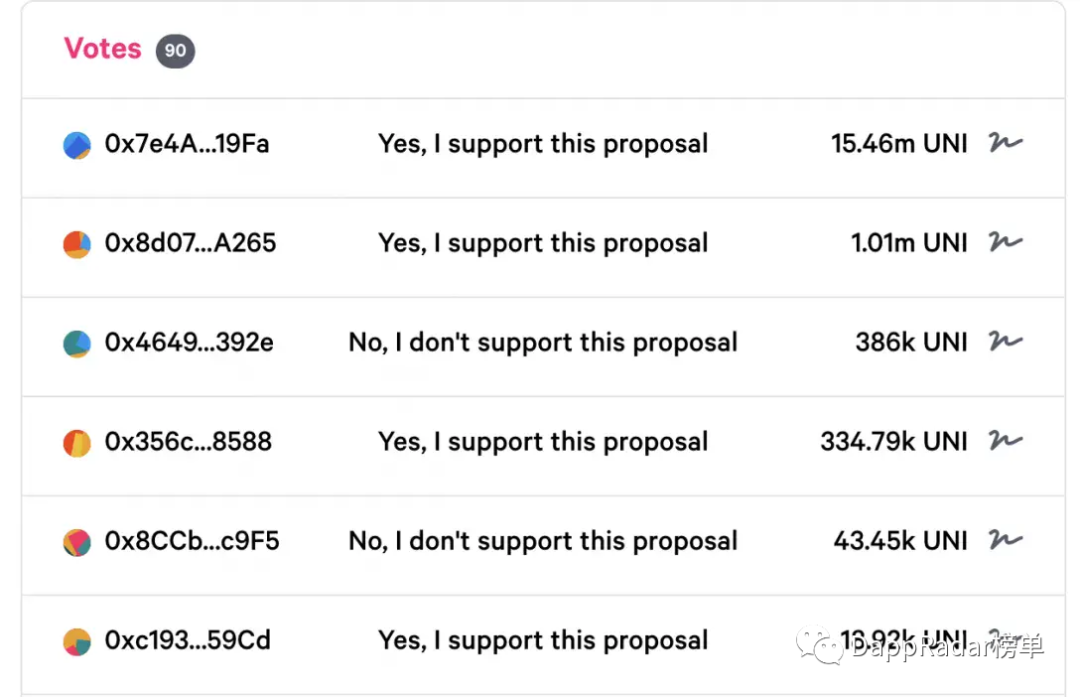This screenshot has width=1080, height=697.
Task: Click avatar of voter 0x7e4A...19Fa
Action: 77,146
